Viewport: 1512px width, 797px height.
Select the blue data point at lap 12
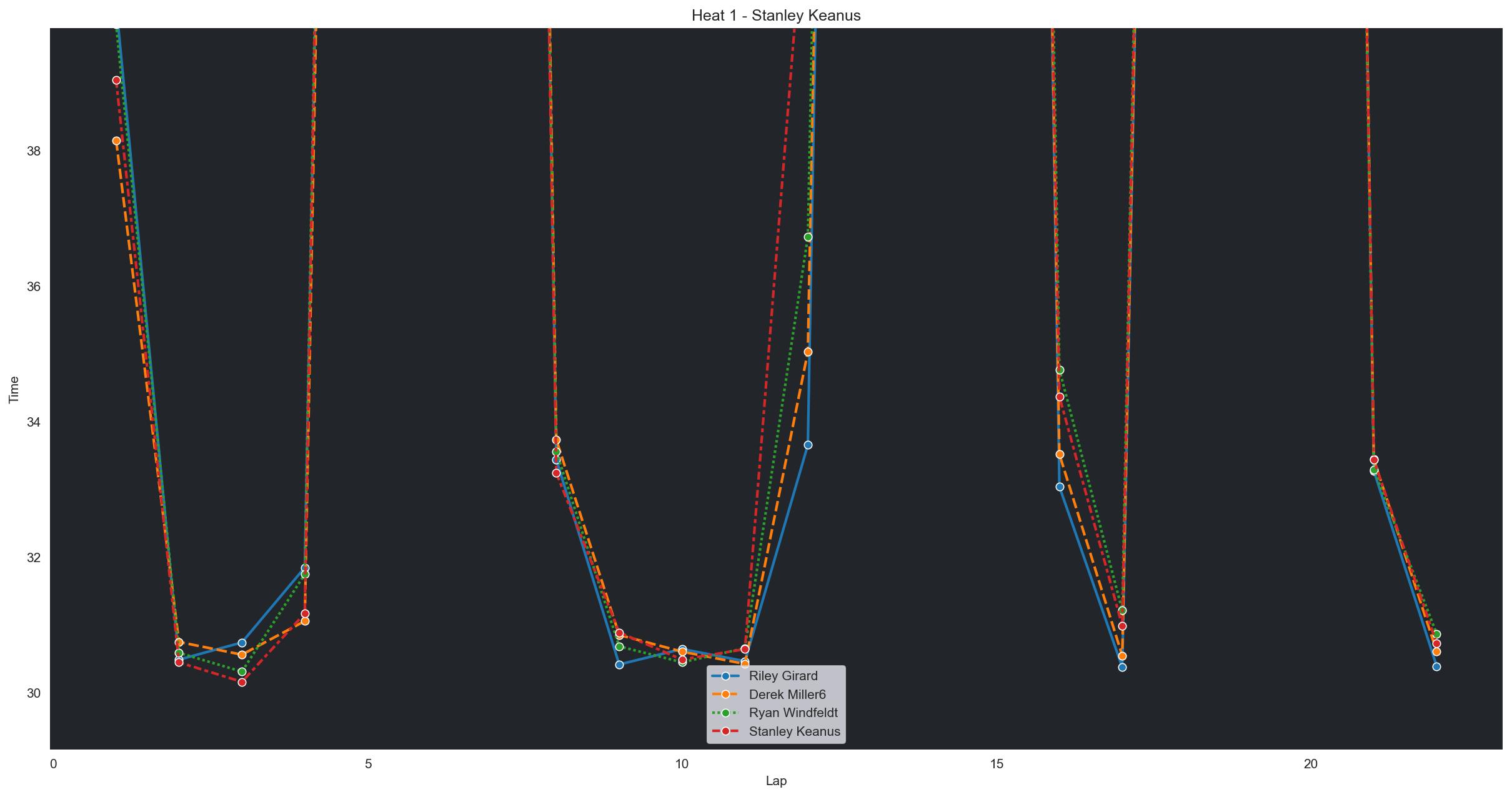point(808,445)
